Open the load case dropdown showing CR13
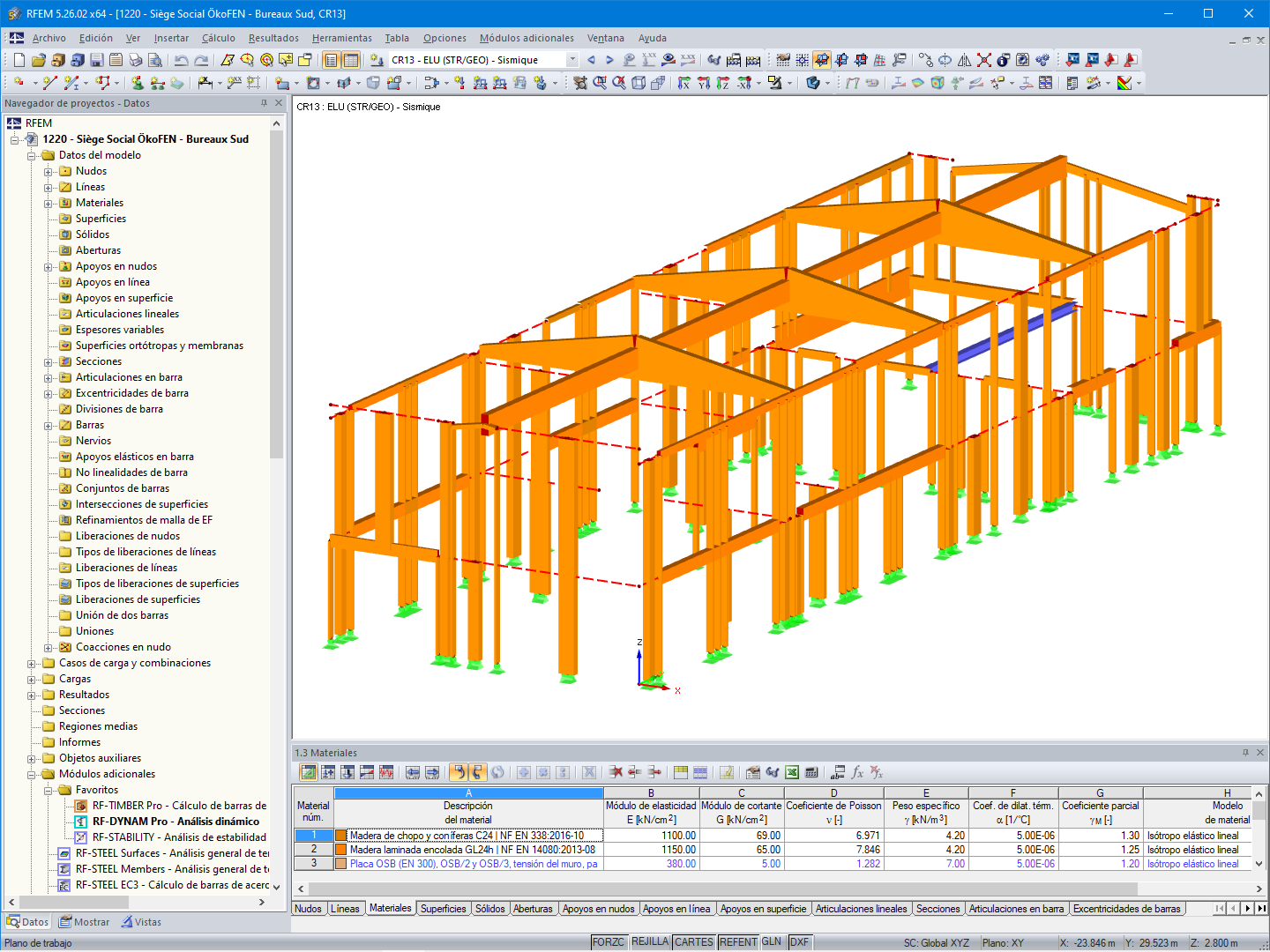1270x952 pixels. click(573, 60)
